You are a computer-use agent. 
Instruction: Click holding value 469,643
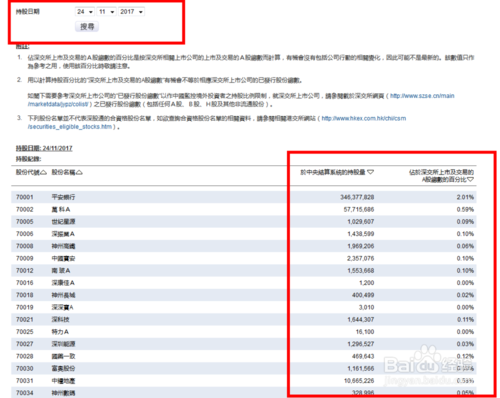point(363,356)
